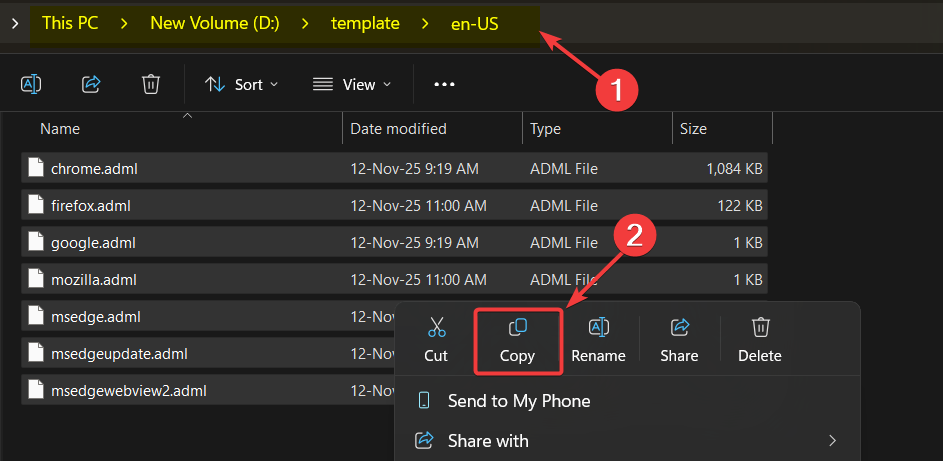Click ADML File type in chrome.adml row
Screen dimensions: 943x461
(564, 169)
